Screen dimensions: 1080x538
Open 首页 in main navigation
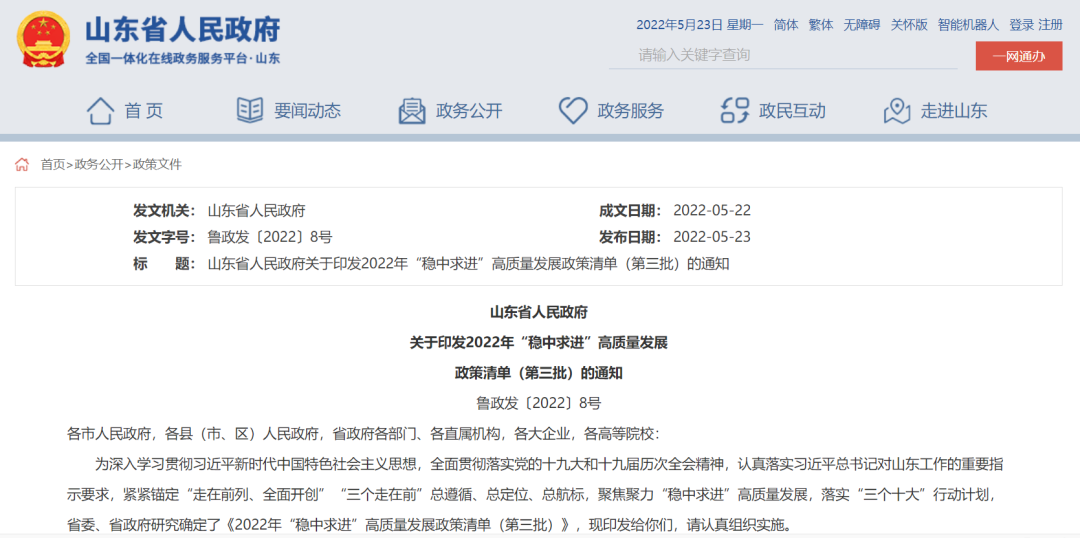tap(144, 111)
